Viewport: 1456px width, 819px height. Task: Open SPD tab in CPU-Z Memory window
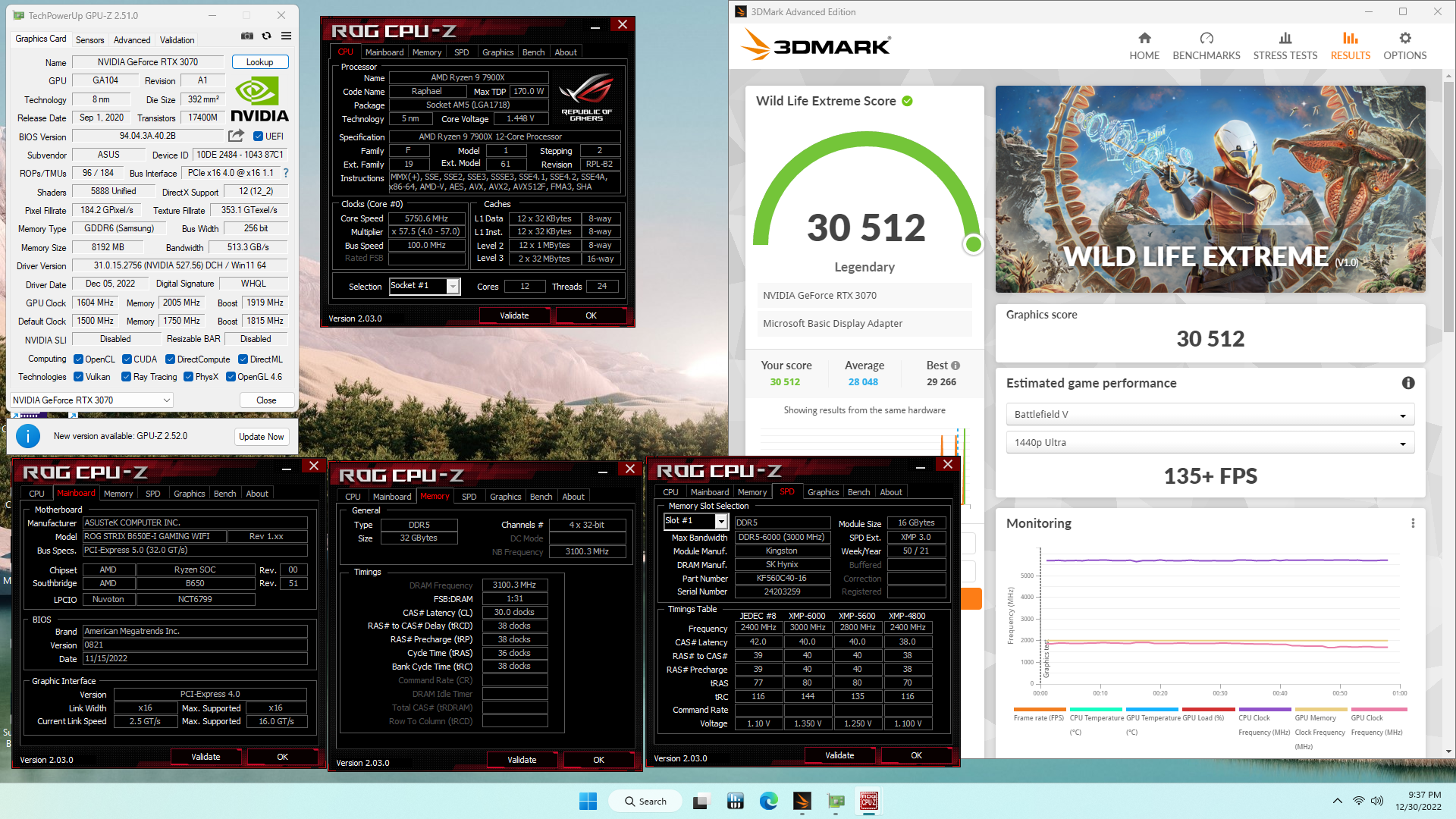[469, 497]
